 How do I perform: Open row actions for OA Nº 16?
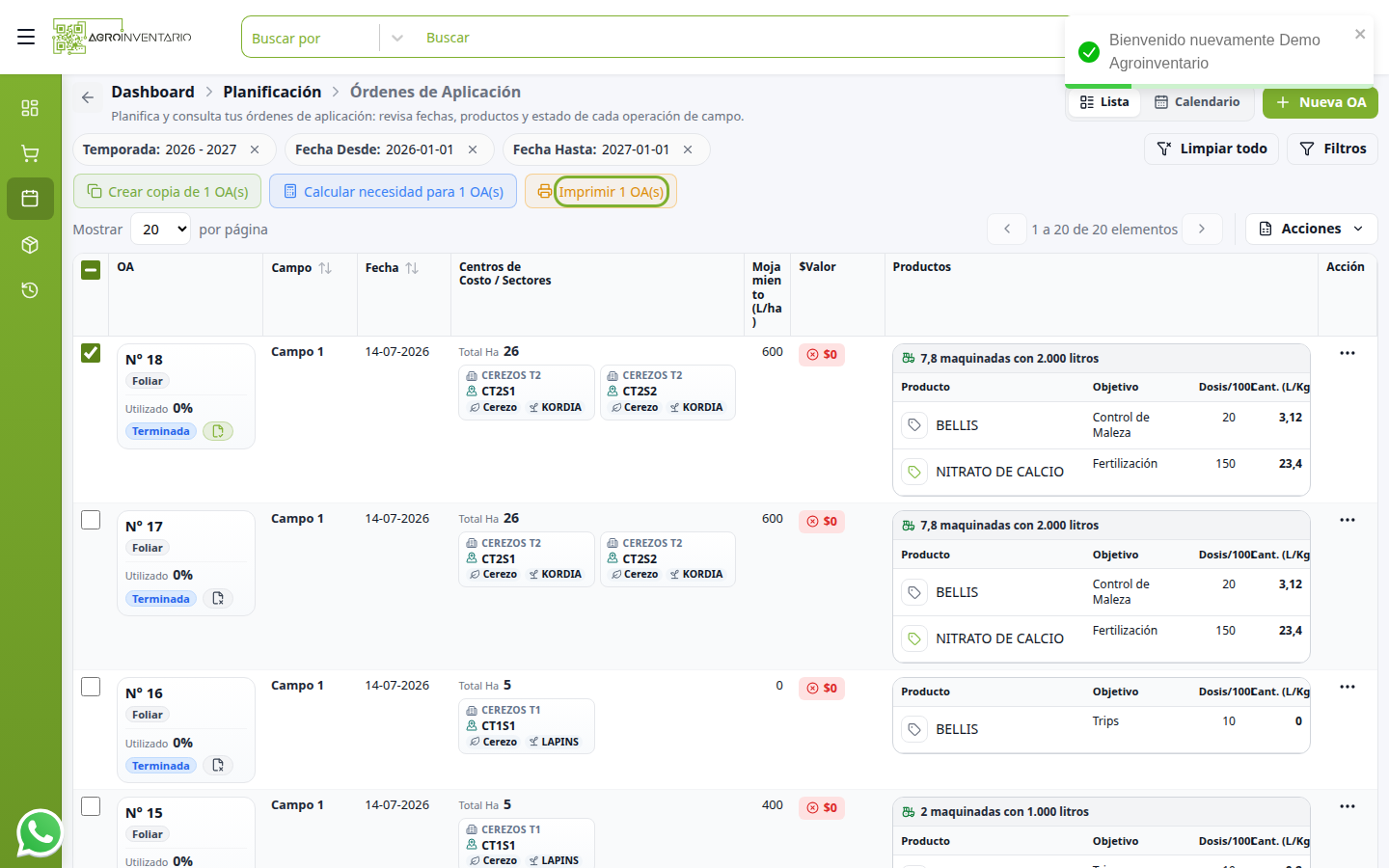[x=1348, y=687]
